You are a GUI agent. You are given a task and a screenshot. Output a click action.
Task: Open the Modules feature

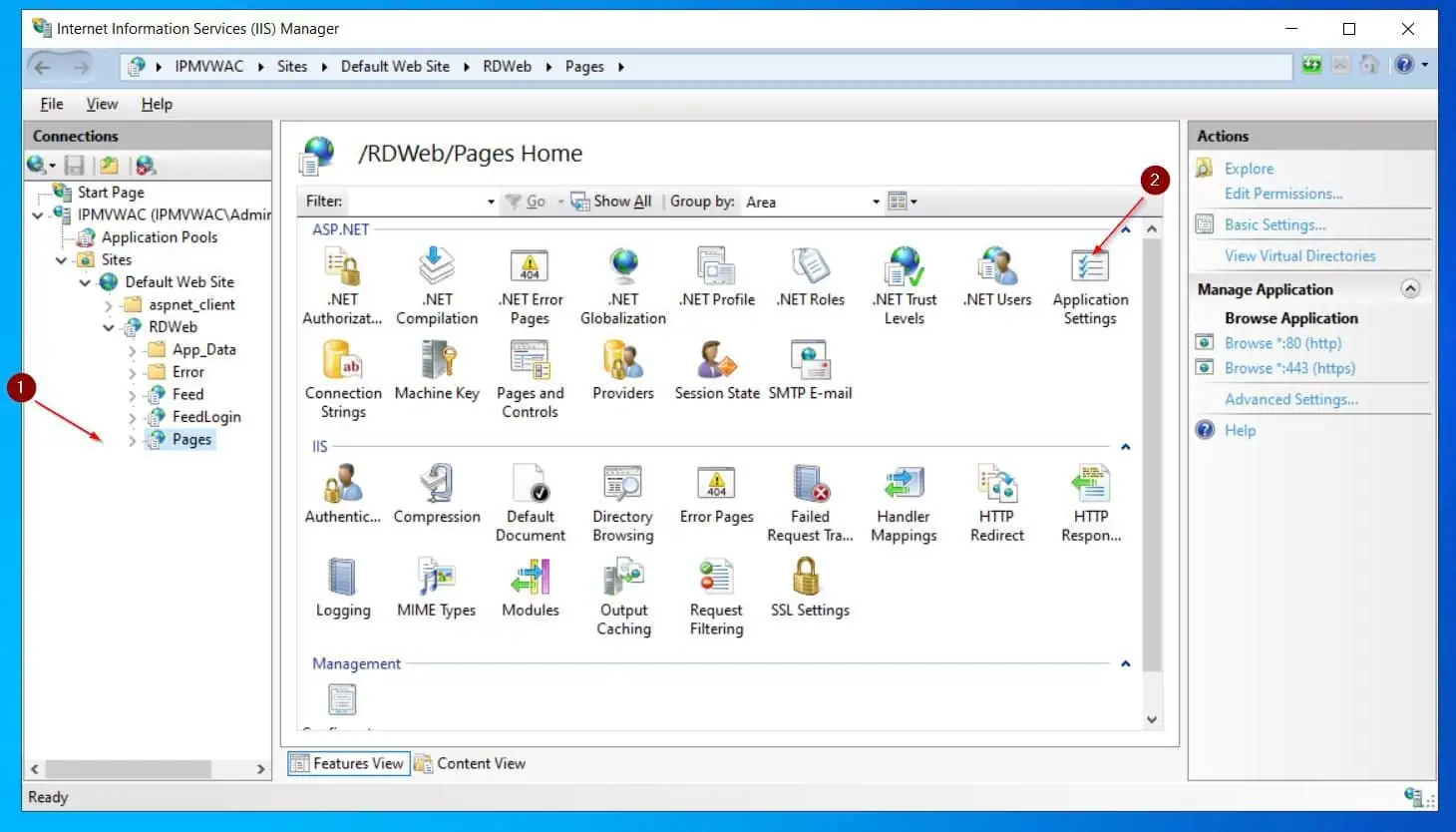tap(530, 588)
